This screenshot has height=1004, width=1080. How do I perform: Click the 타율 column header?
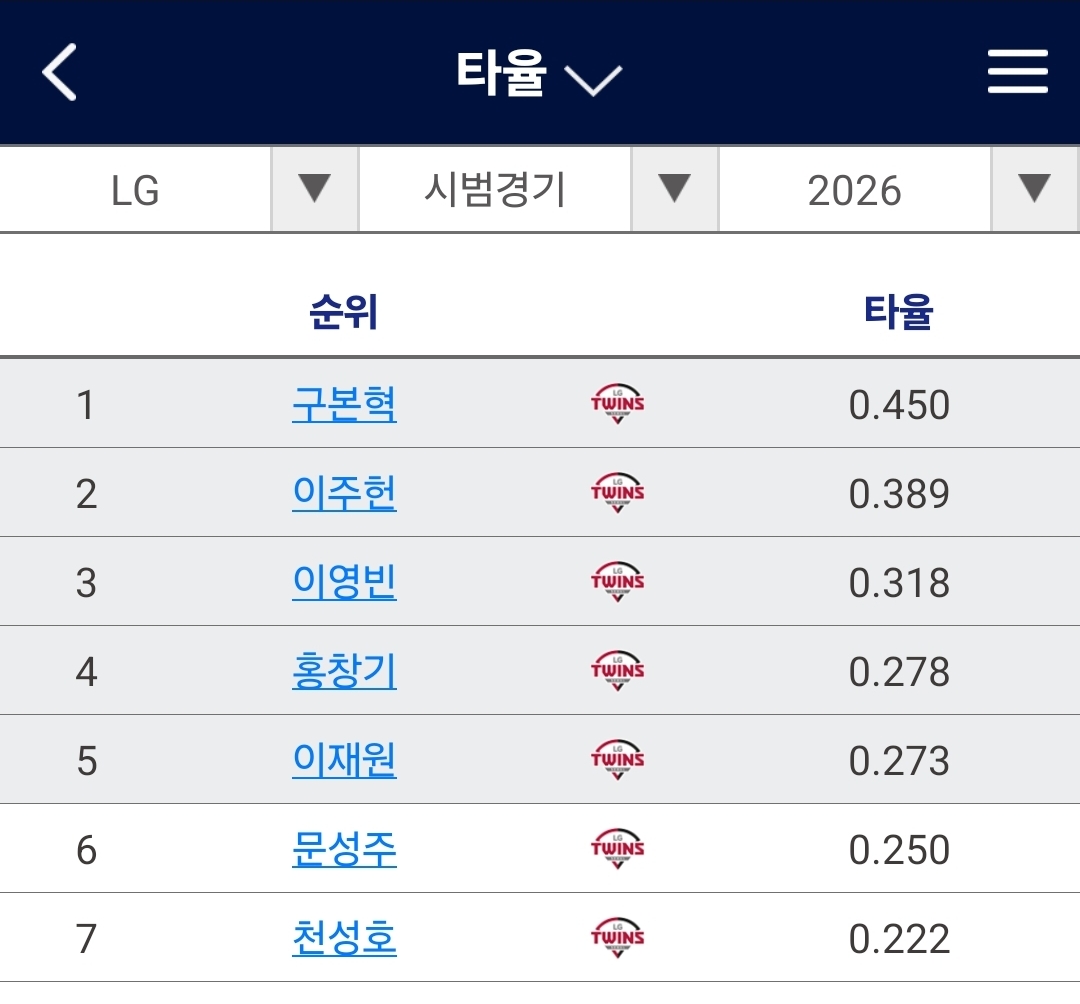(898, 313)
